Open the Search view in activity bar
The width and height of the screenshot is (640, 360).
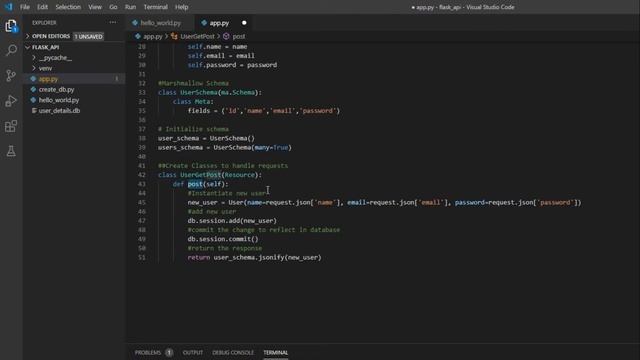tap(11, 50)
